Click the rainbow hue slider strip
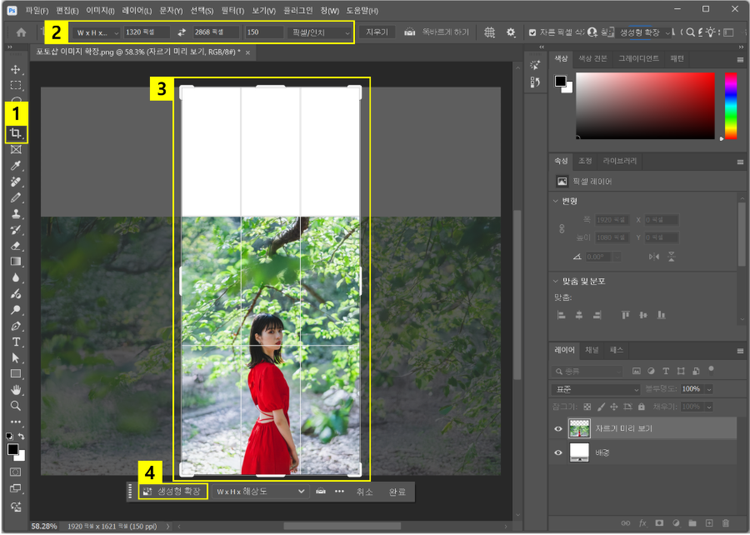750x535 pixels. coord(730,105)
